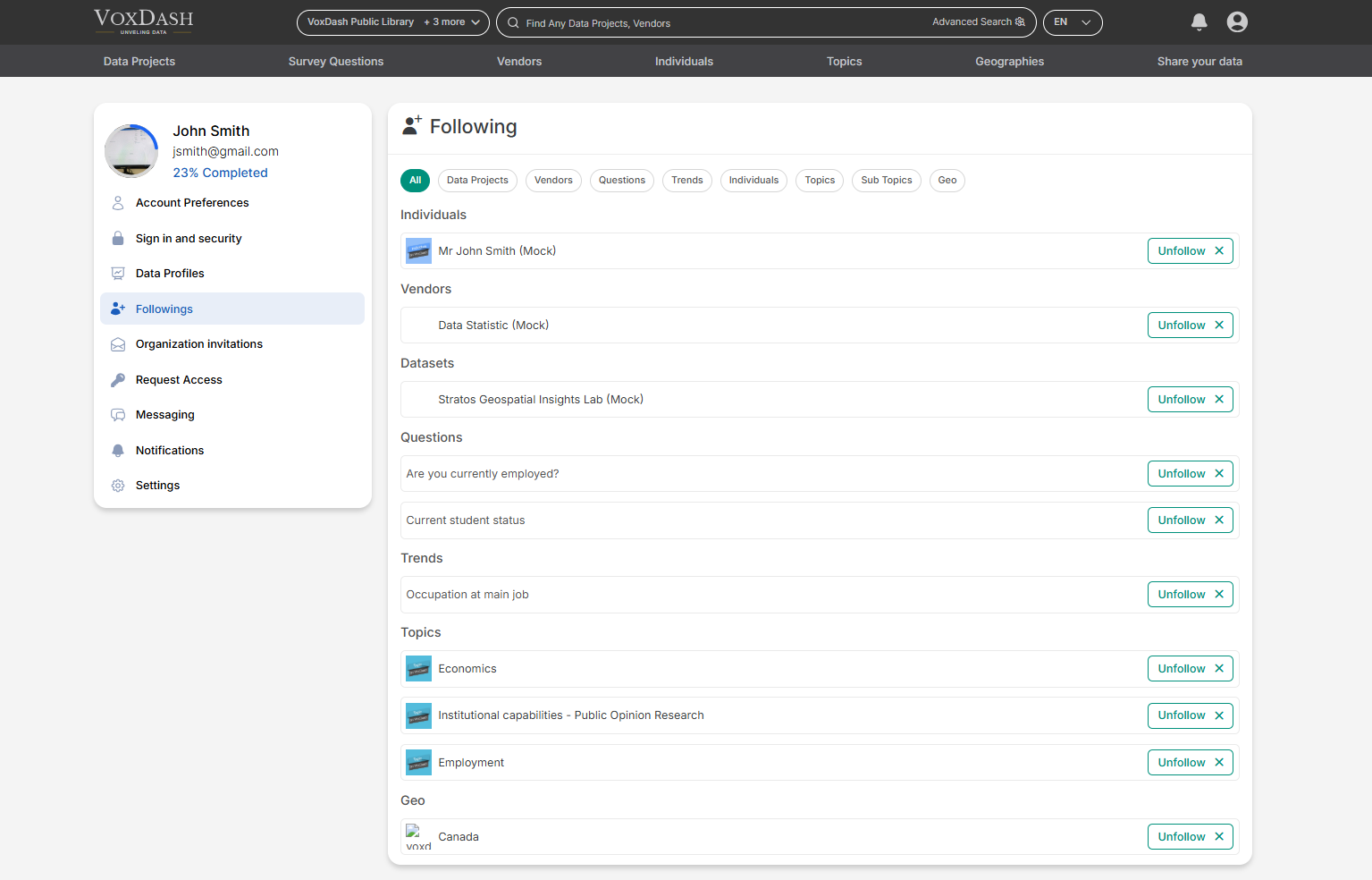This screenshot has height=880, width=1372.
Task: Unfollow Mr John Smith (Mock)
Action: tap(1191, 251)
